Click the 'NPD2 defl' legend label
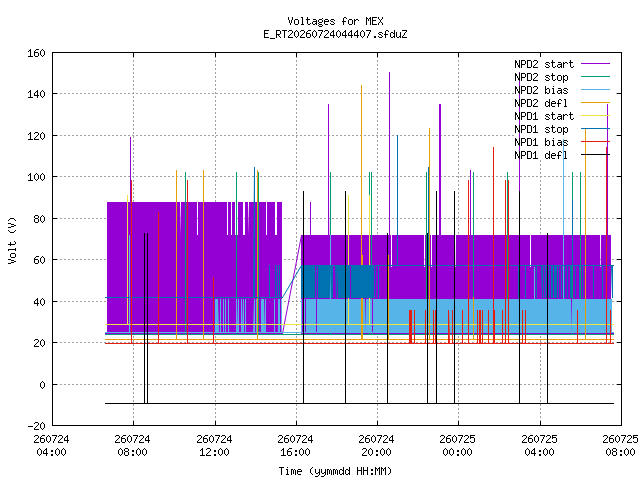This screenshot has height=480, width=640. pyautogui.click(x=541, y=103)
